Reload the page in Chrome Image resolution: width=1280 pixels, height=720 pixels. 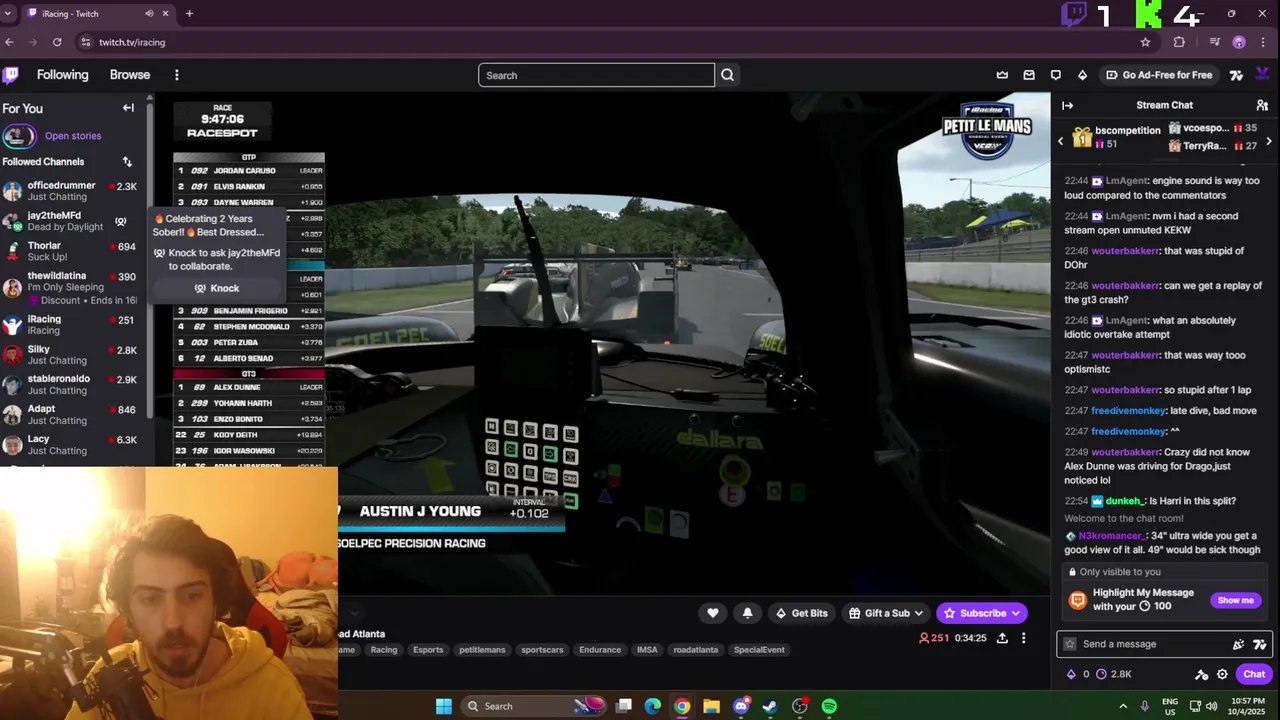57,42
